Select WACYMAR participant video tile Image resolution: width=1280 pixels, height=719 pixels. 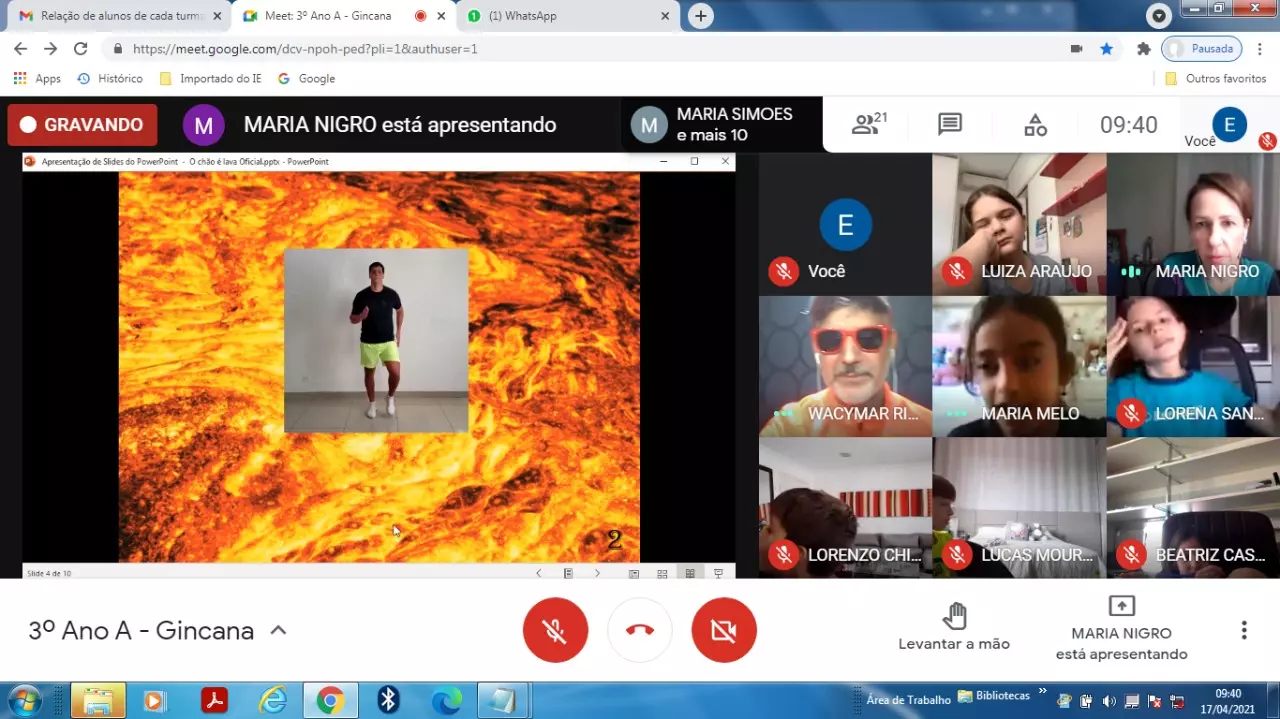point(845,366)
